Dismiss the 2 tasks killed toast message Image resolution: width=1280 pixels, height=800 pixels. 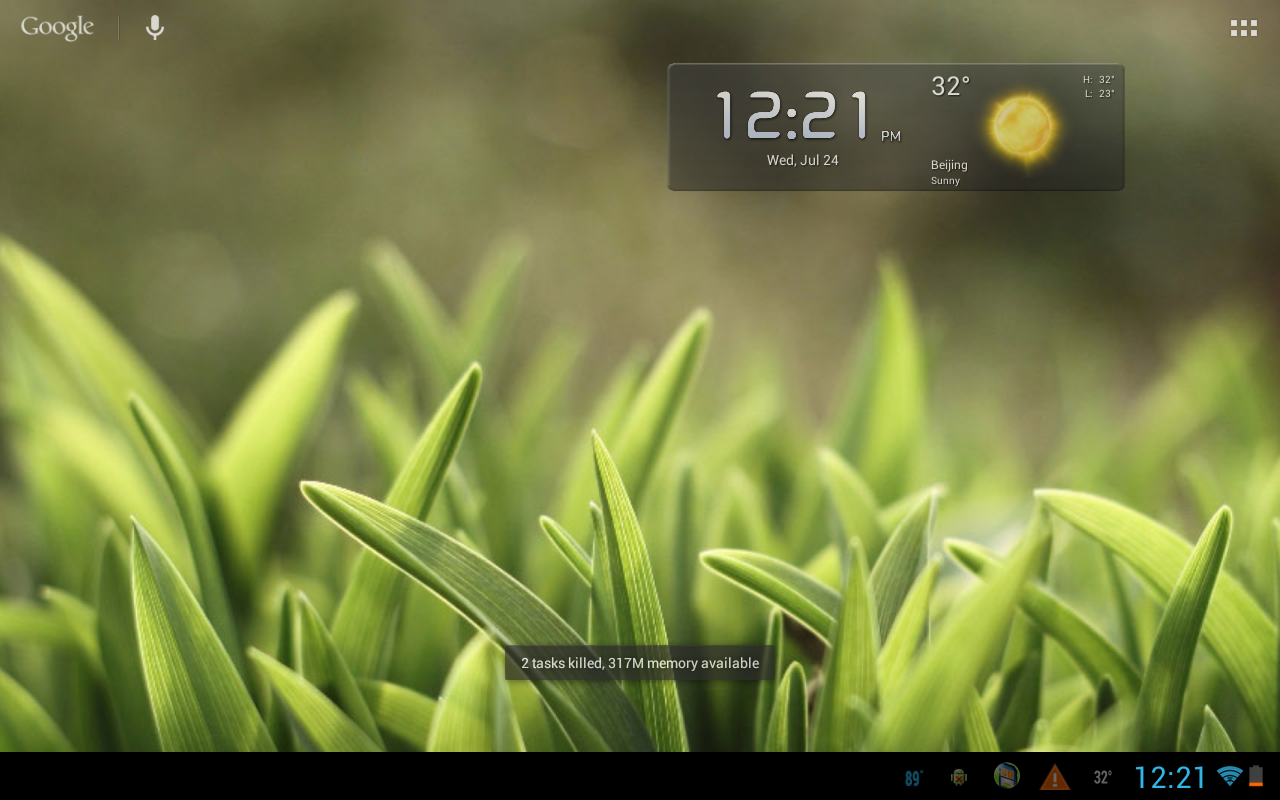point(638,662)
